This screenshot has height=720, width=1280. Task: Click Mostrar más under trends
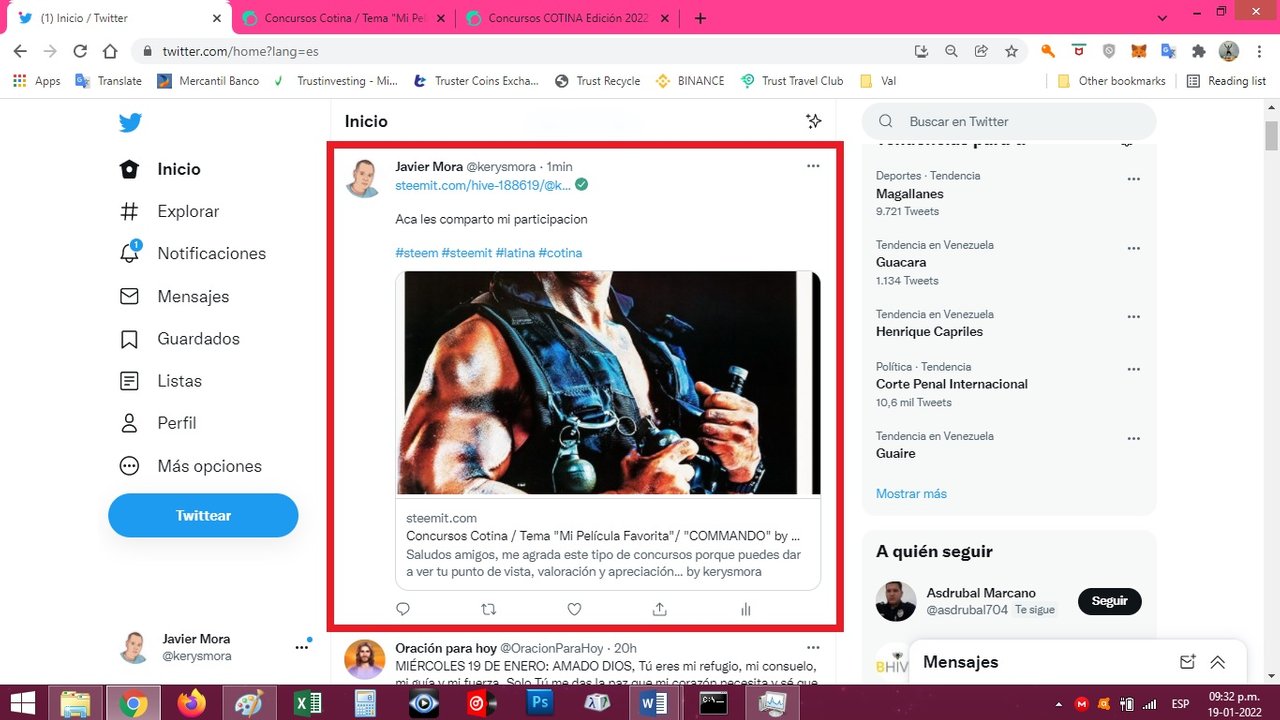[911, 493]
